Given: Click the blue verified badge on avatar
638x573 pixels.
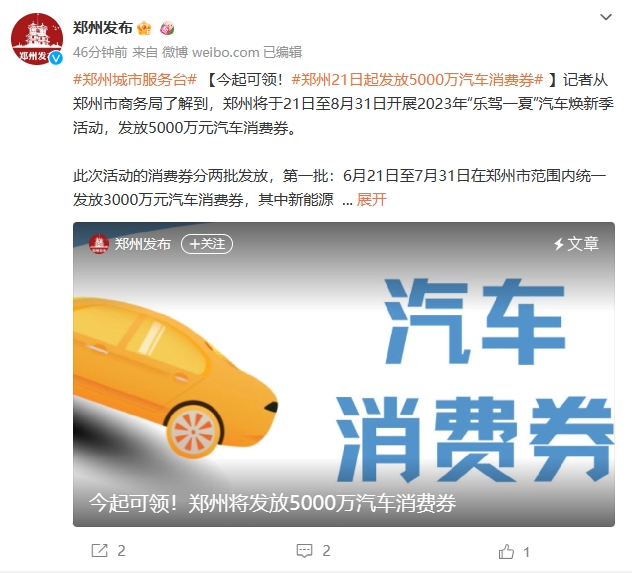Looking at the screenshot, I should [56, 58].
